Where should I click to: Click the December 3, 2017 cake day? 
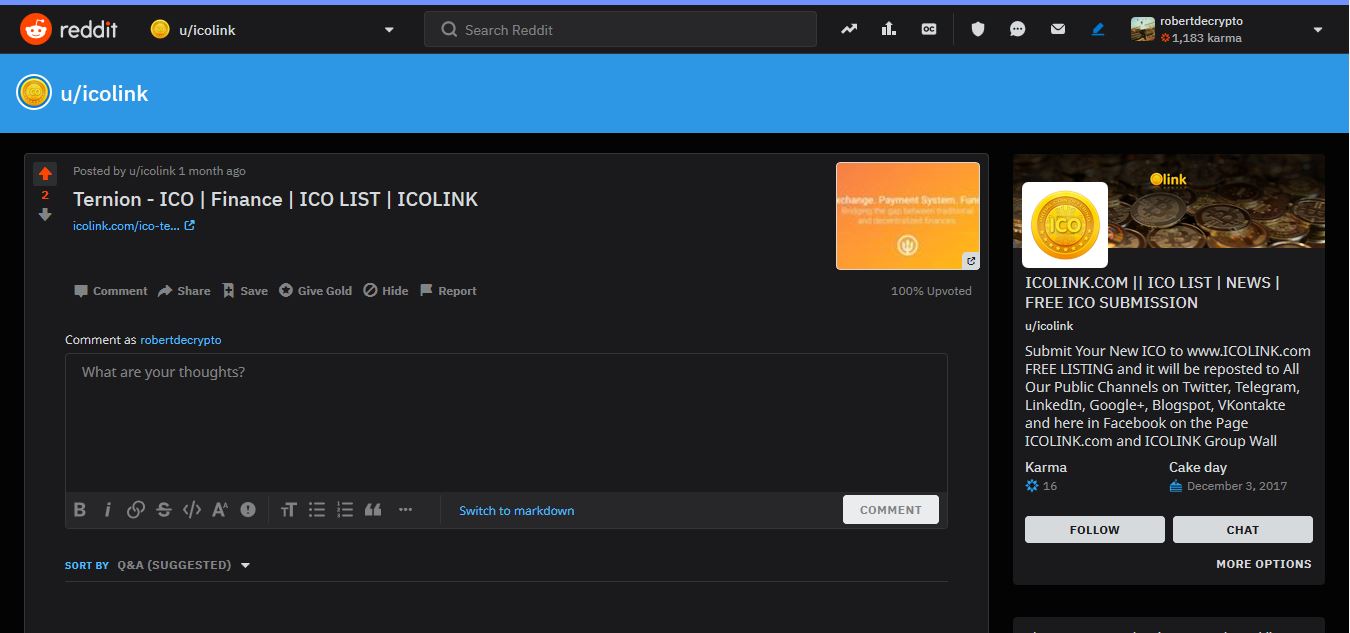1237,486
